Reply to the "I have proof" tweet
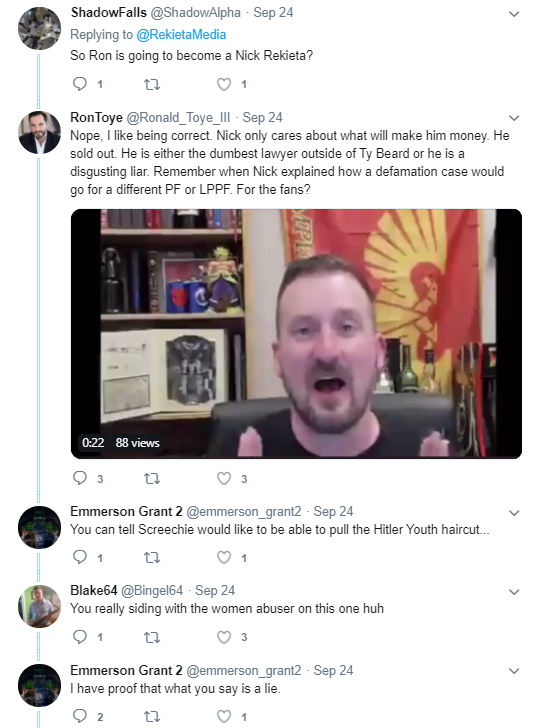The image size is (538, 728). tap(80, 716)
